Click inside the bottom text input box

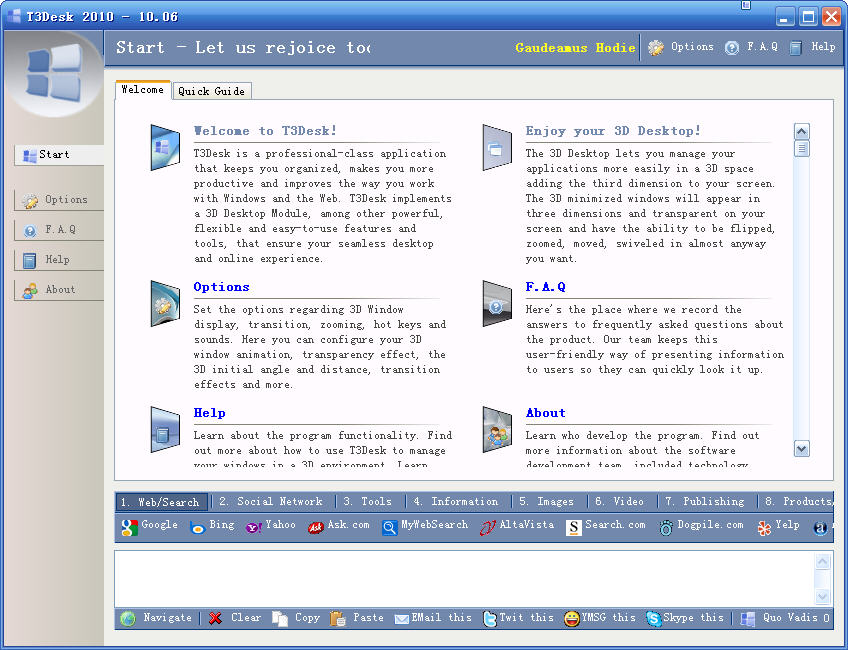pos(464,579)
